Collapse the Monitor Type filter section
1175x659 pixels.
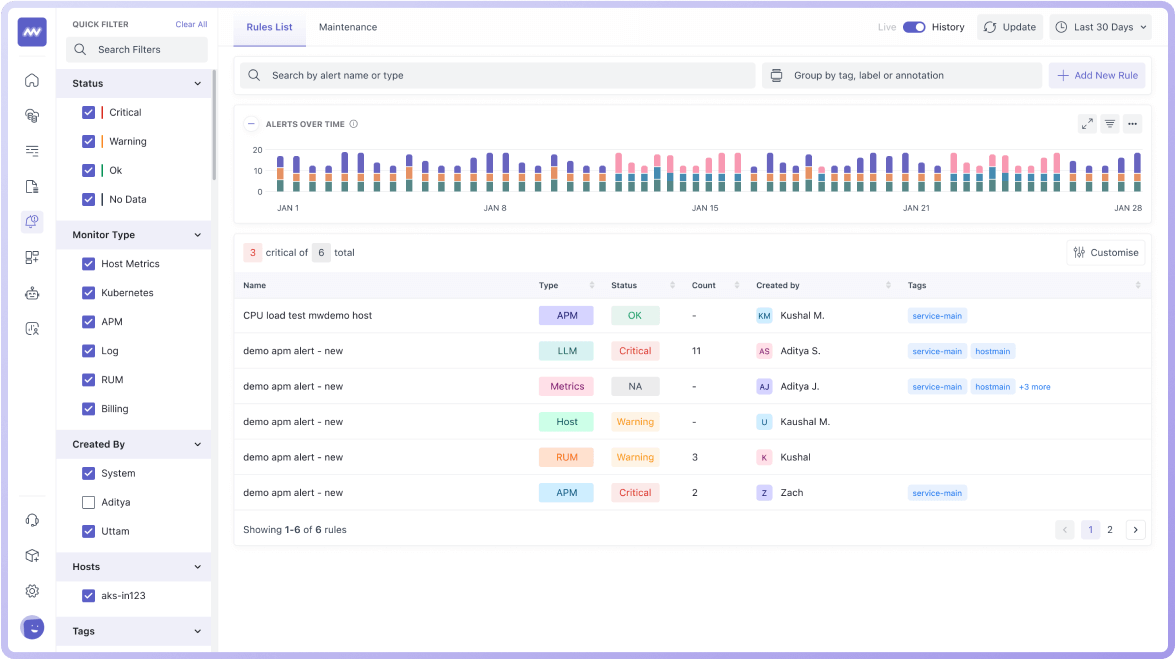[196, 235]
